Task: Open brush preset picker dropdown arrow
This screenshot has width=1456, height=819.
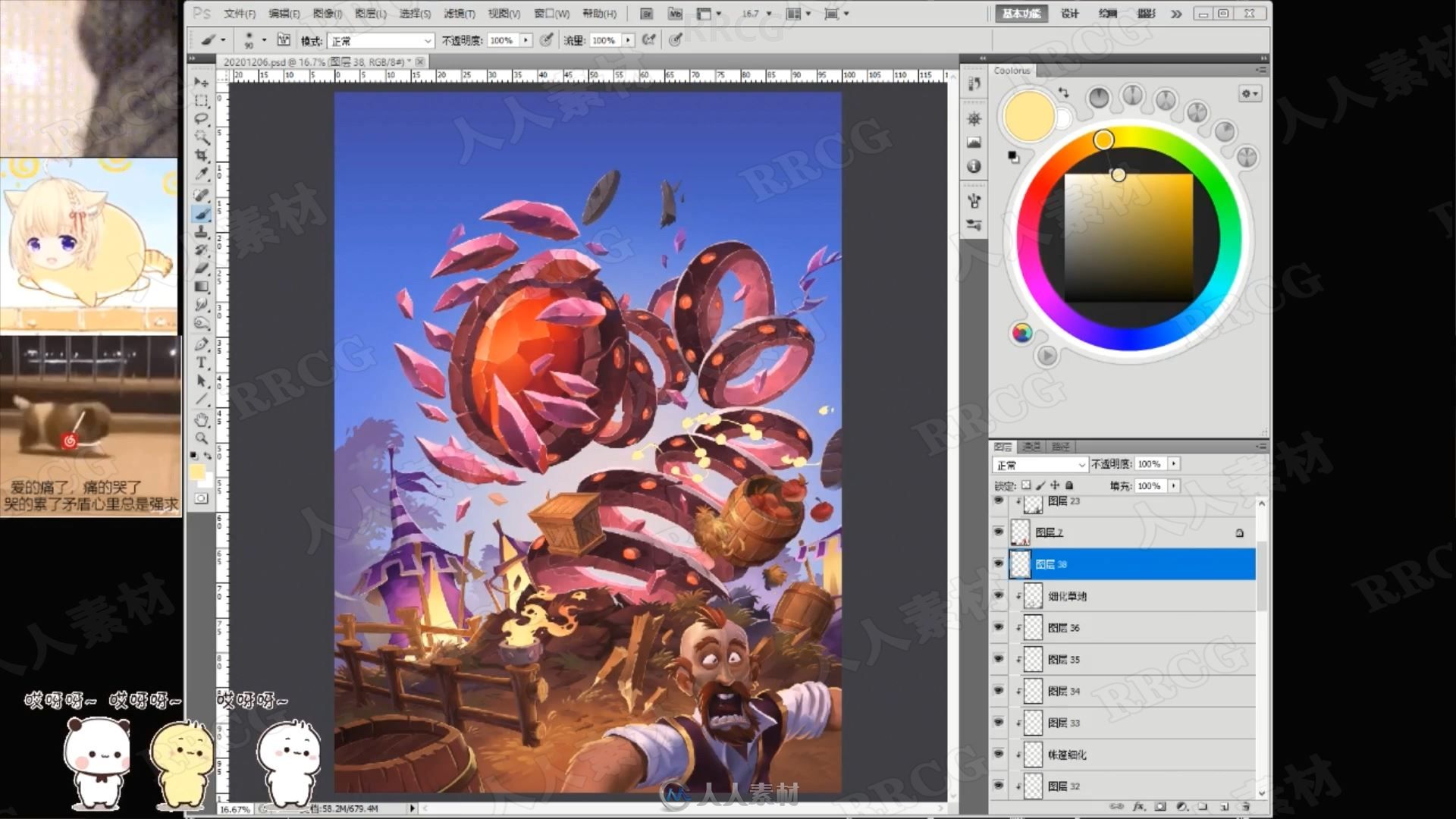Action: click(x=264, y=40)
